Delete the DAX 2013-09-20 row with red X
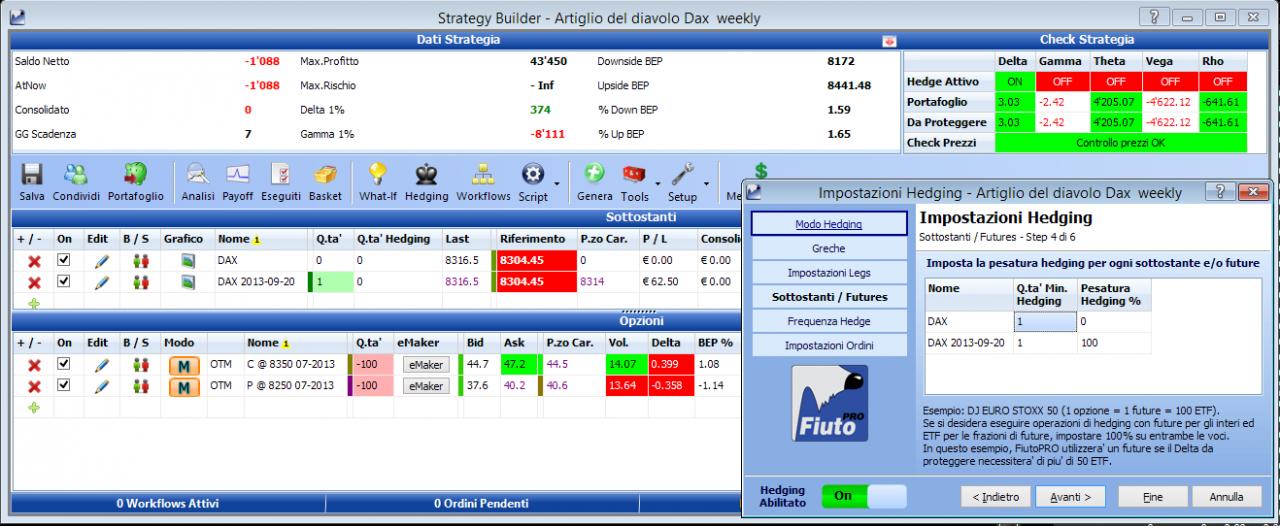 pyautogui.click(x=34, y=282)
